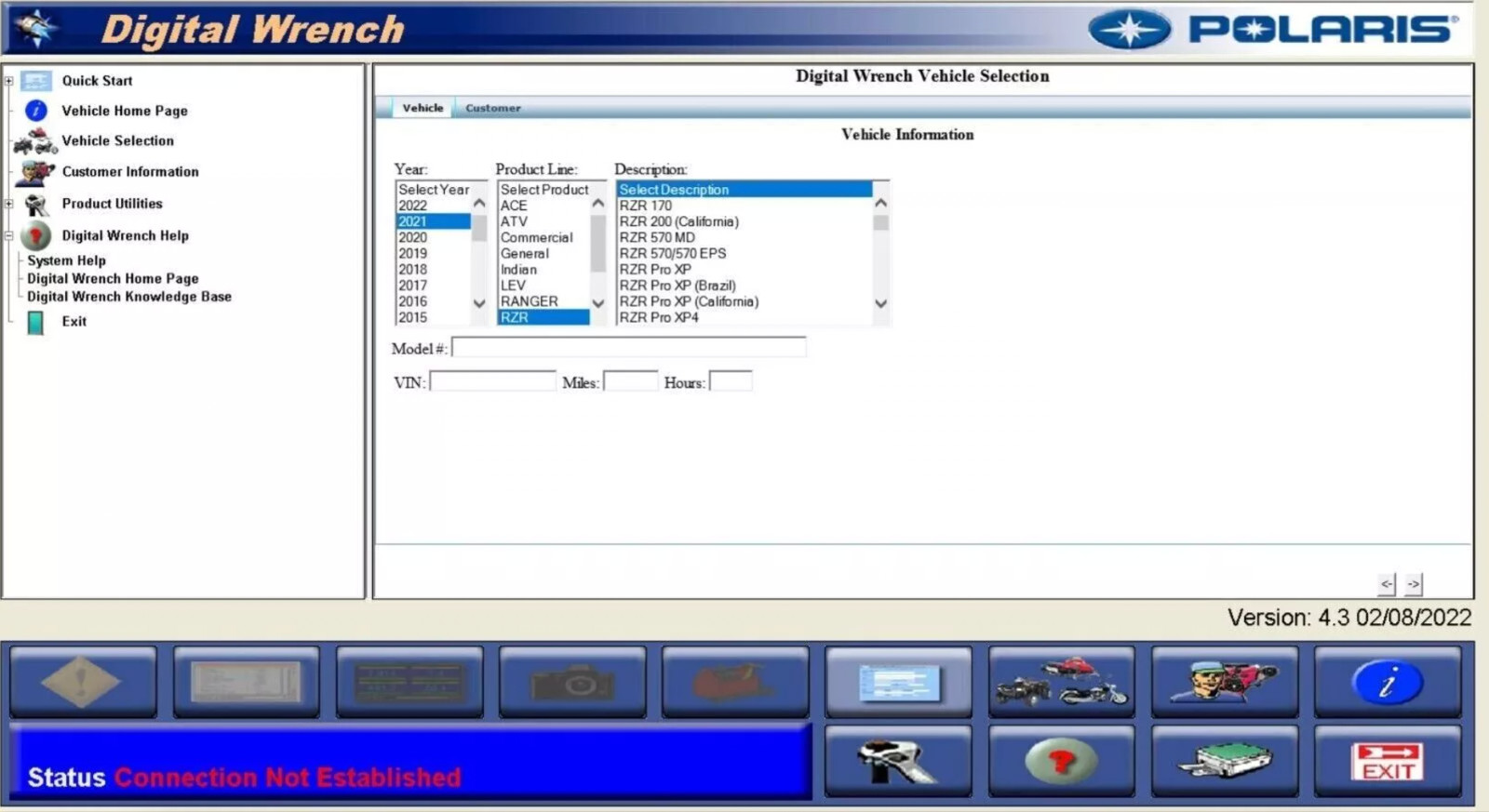
Task: Expand the Quick Start tree node
Action: pyautogui.click(x=8, y=81)
